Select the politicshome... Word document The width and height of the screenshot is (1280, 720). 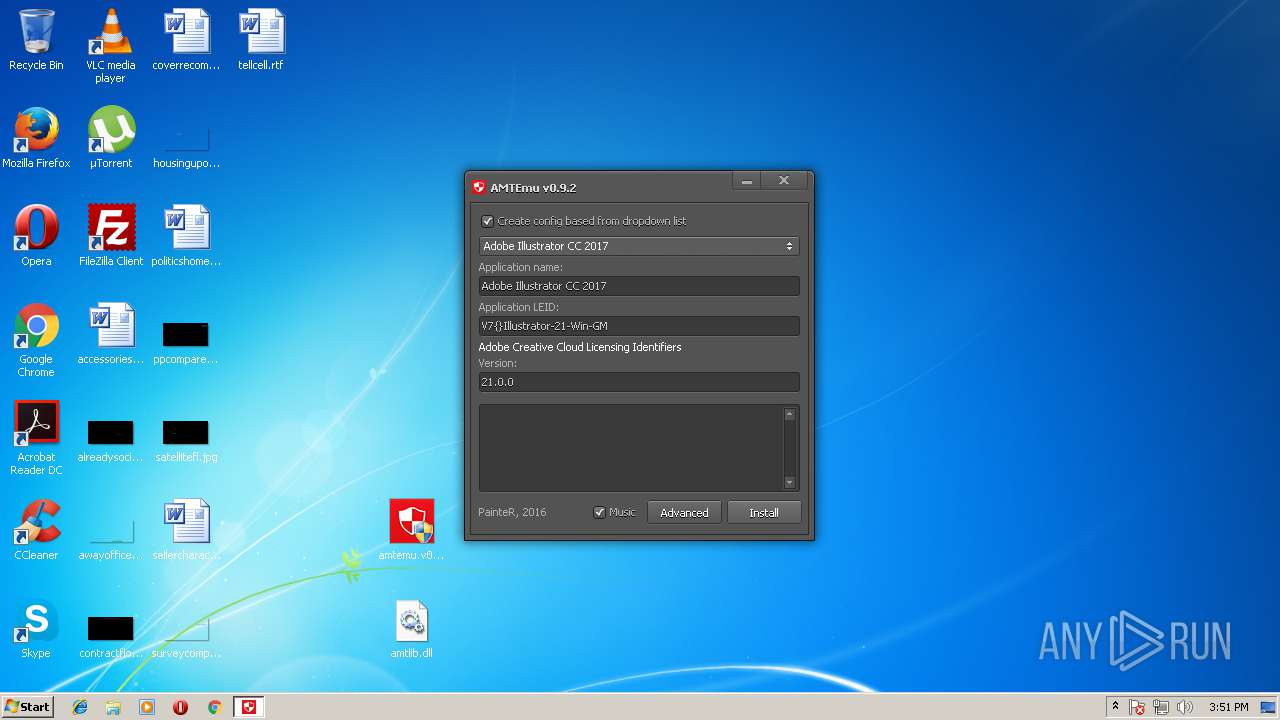tap(186, 236)
